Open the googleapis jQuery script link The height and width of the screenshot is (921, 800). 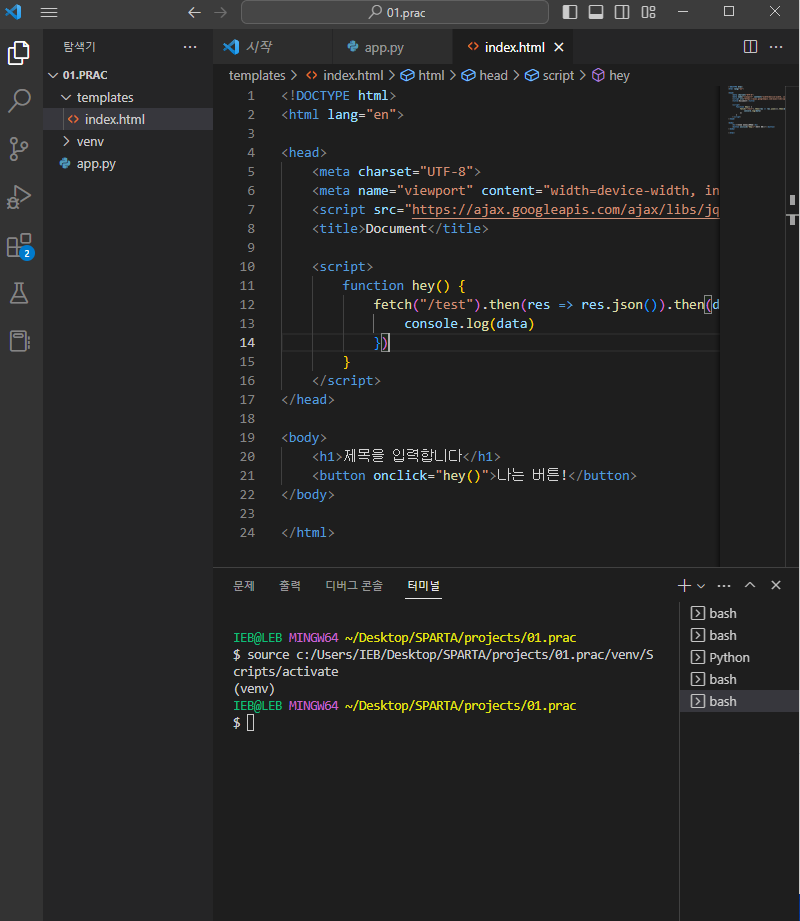565,210
